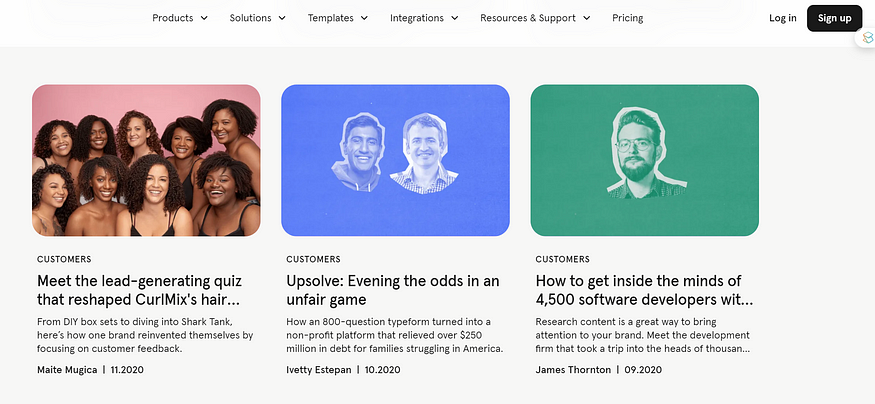Click author name James Thornton

click(x=573, y=370)
